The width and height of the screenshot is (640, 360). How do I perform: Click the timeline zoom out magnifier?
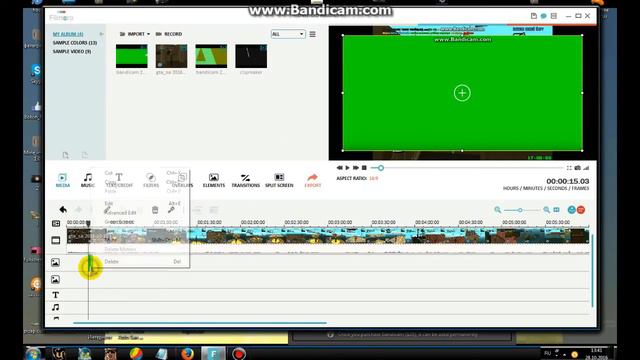point(498,210)
